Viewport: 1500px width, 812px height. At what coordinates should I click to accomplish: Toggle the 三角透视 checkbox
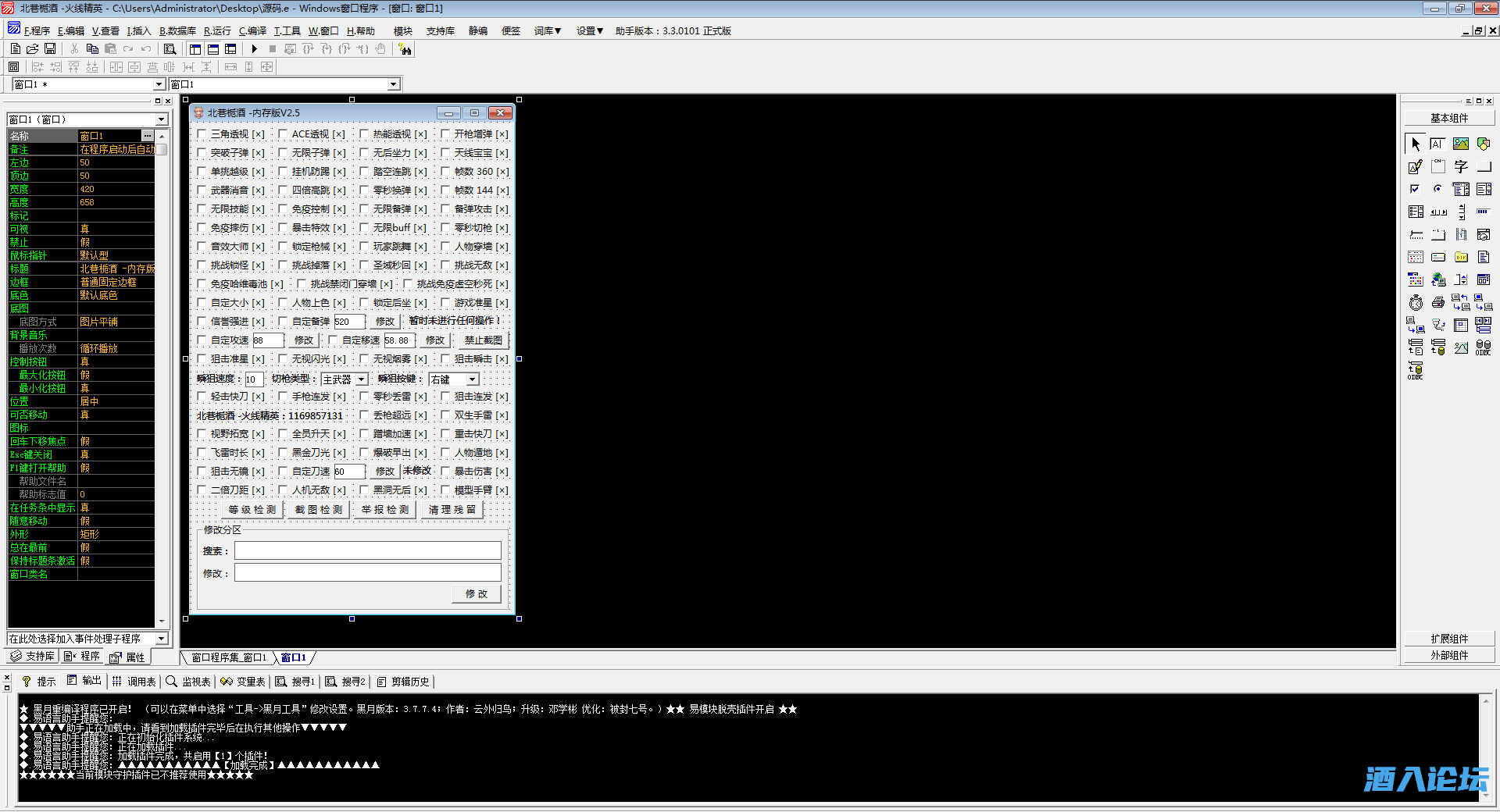click(x=202, y=134)
